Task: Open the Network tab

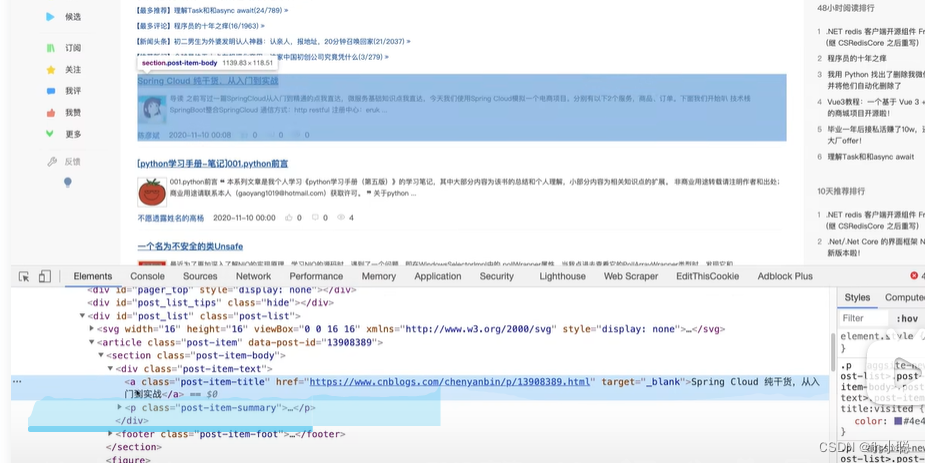Action: click(x=254, y=276)
